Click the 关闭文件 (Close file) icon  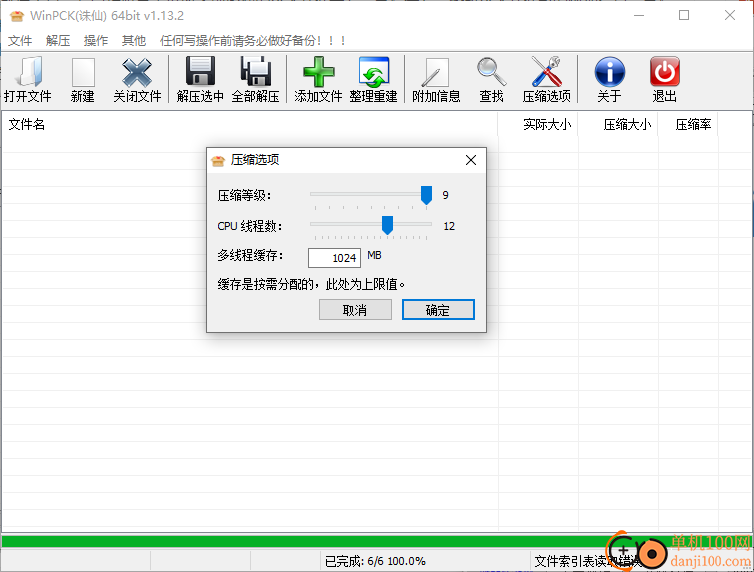pyautogui.click(x=137, y=72)
